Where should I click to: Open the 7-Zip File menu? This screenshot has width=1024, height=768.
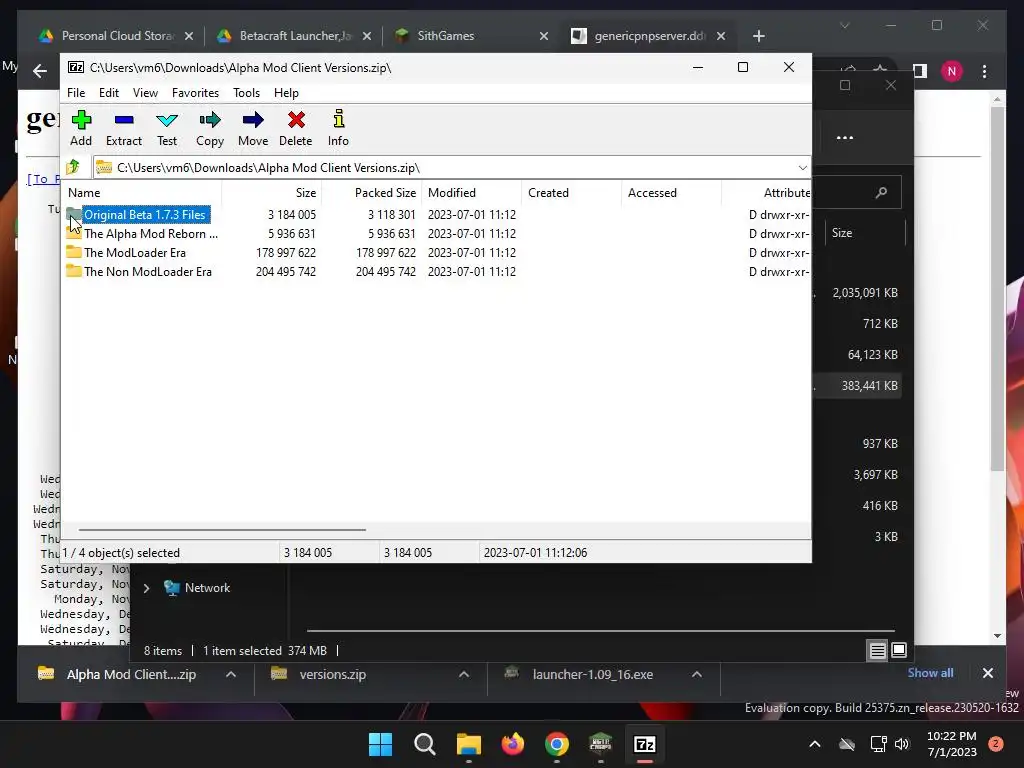[x=76, y=93]
